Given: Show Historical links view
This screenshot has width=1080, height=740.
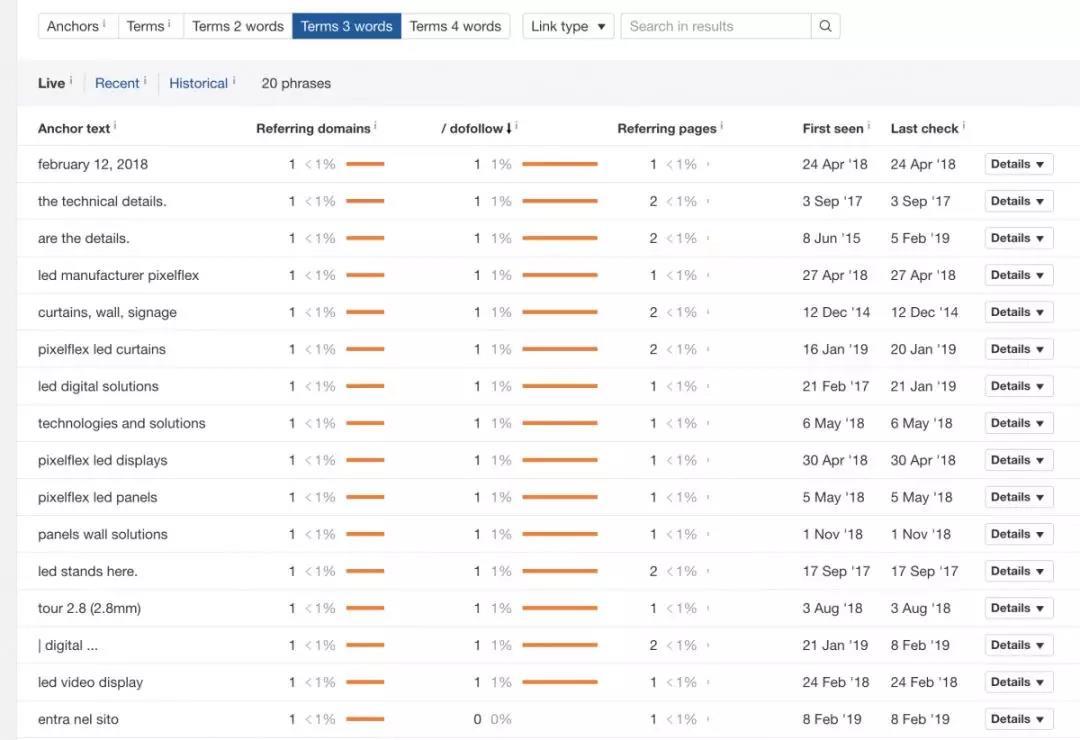Looking at the screenshot, I should (x=198, y=83).
